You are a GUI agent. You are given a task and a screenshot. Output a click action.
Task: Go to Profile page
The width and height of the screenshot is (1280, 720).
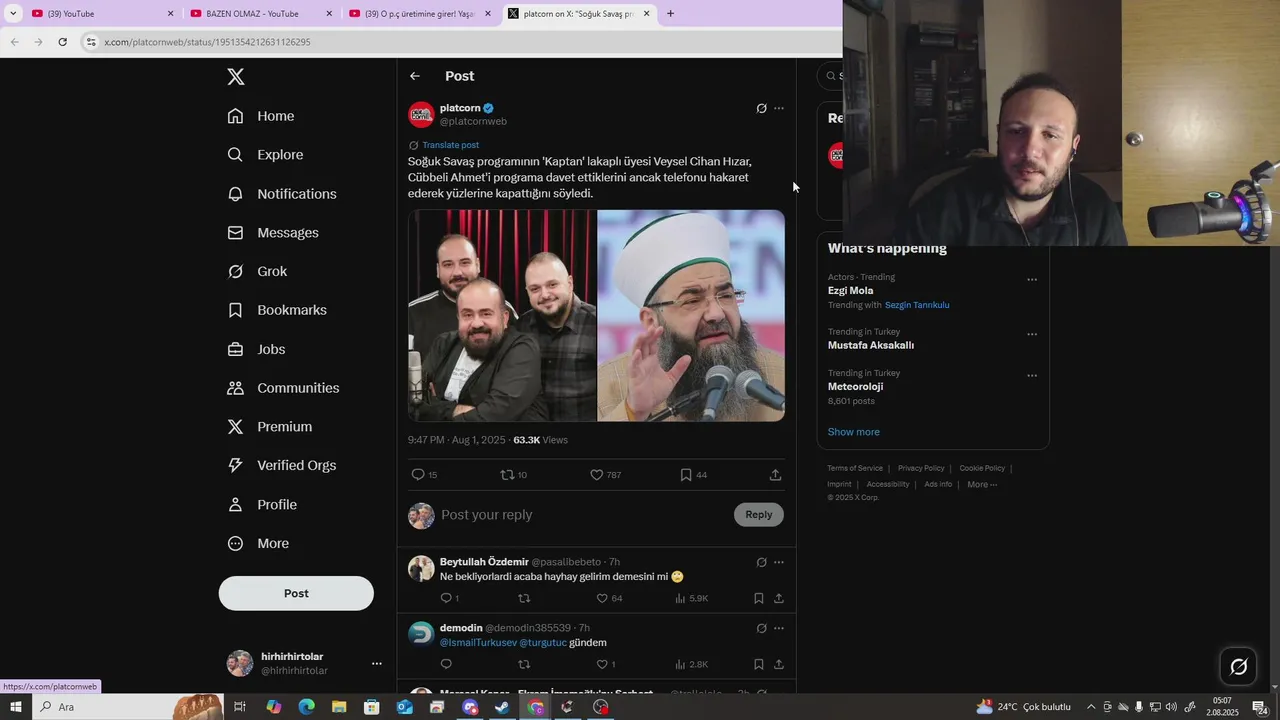tap(262, 505)
